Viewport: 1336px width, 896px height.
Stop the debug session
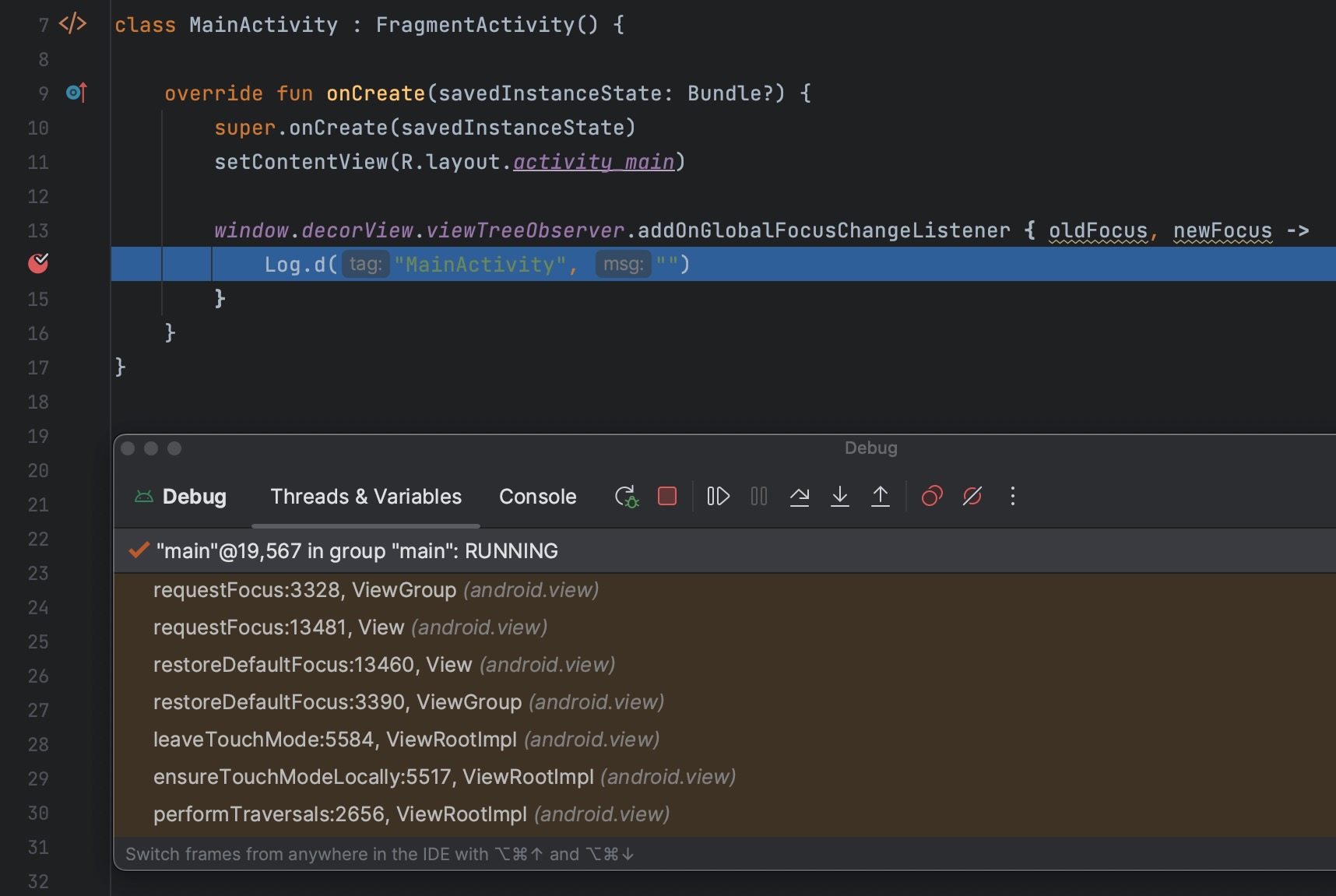[x=667, y=497]
